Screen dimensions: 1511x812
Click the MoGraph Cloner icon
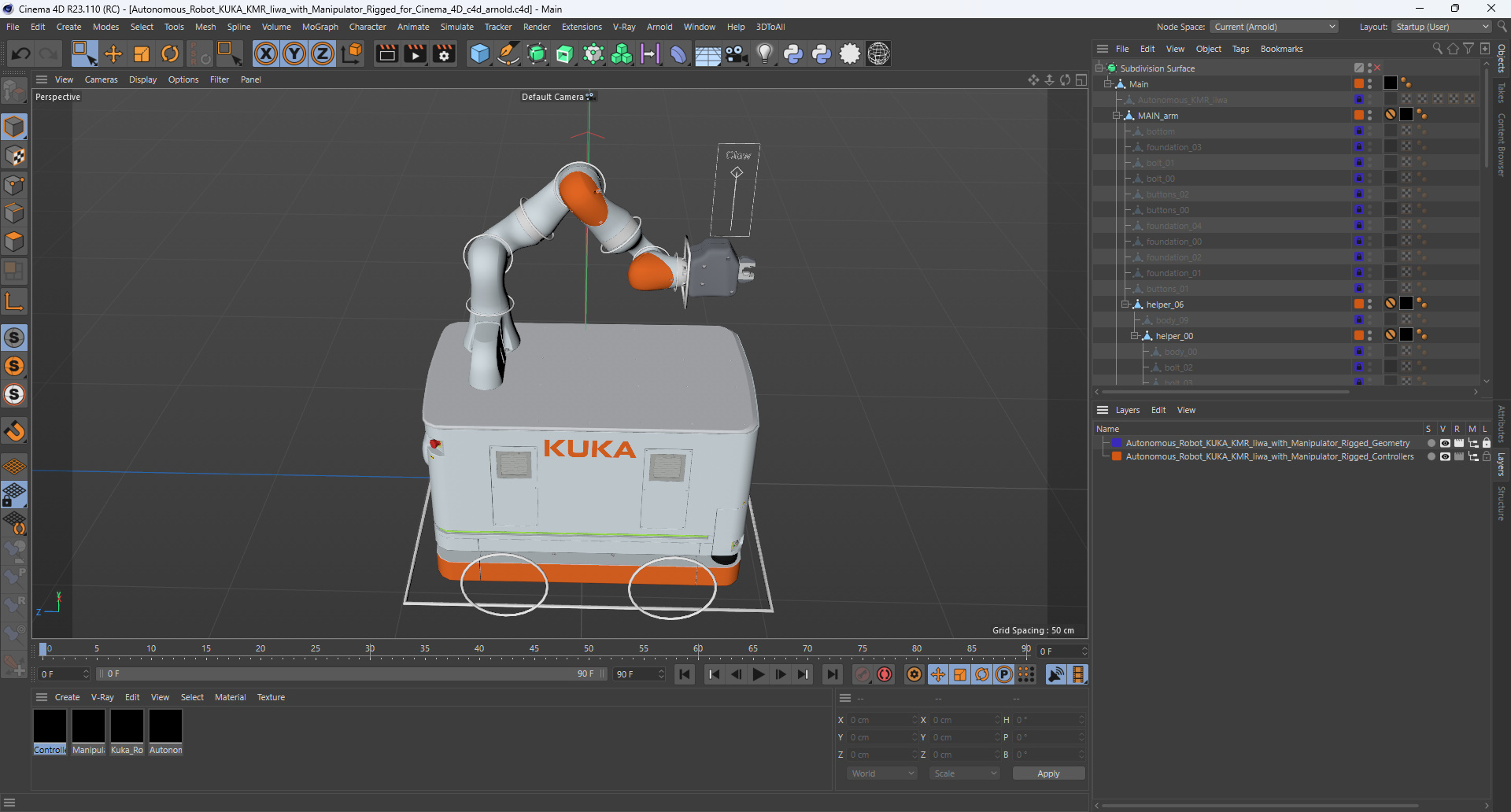622,54
